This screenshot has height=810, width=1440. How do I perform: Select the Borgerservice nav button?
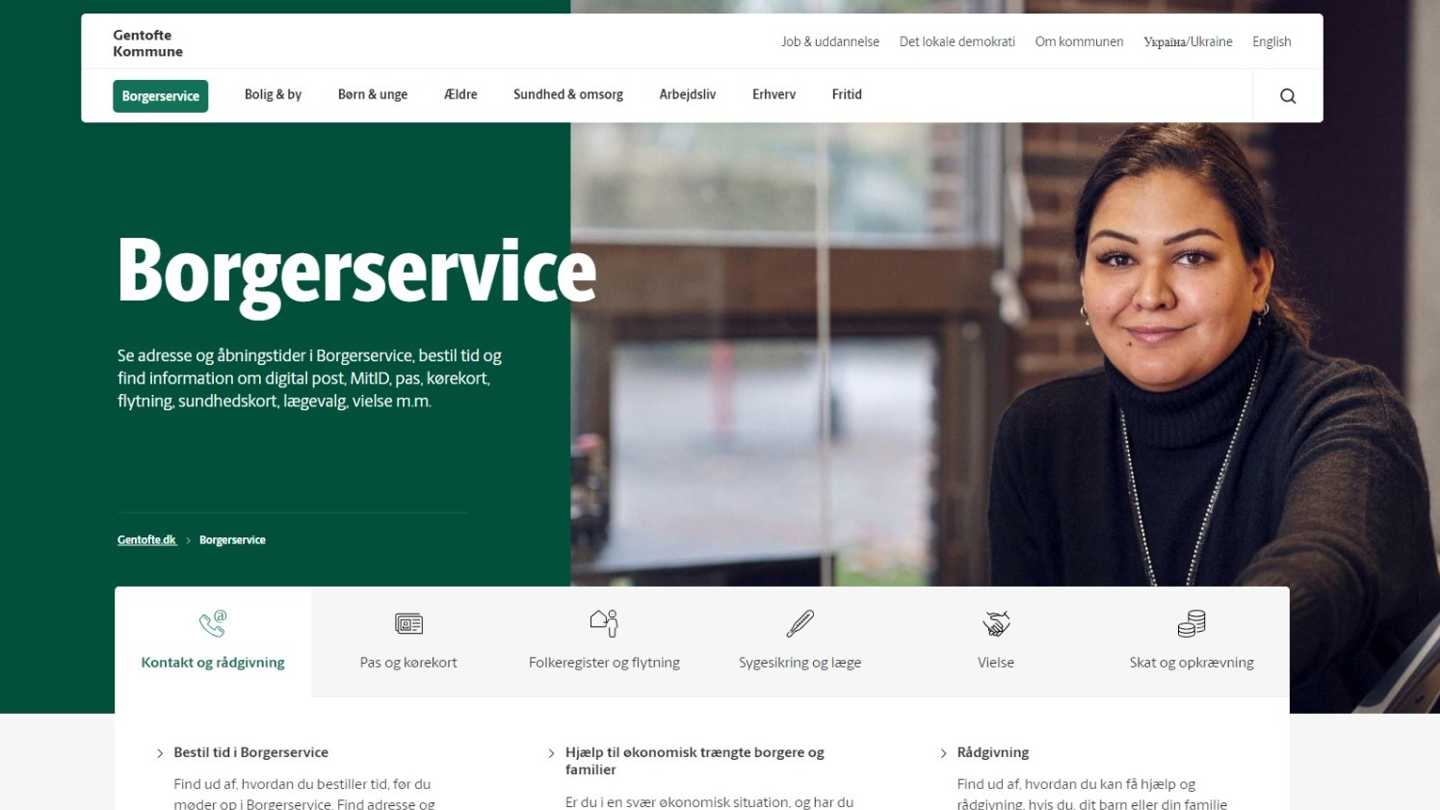[x=160, y=96]
